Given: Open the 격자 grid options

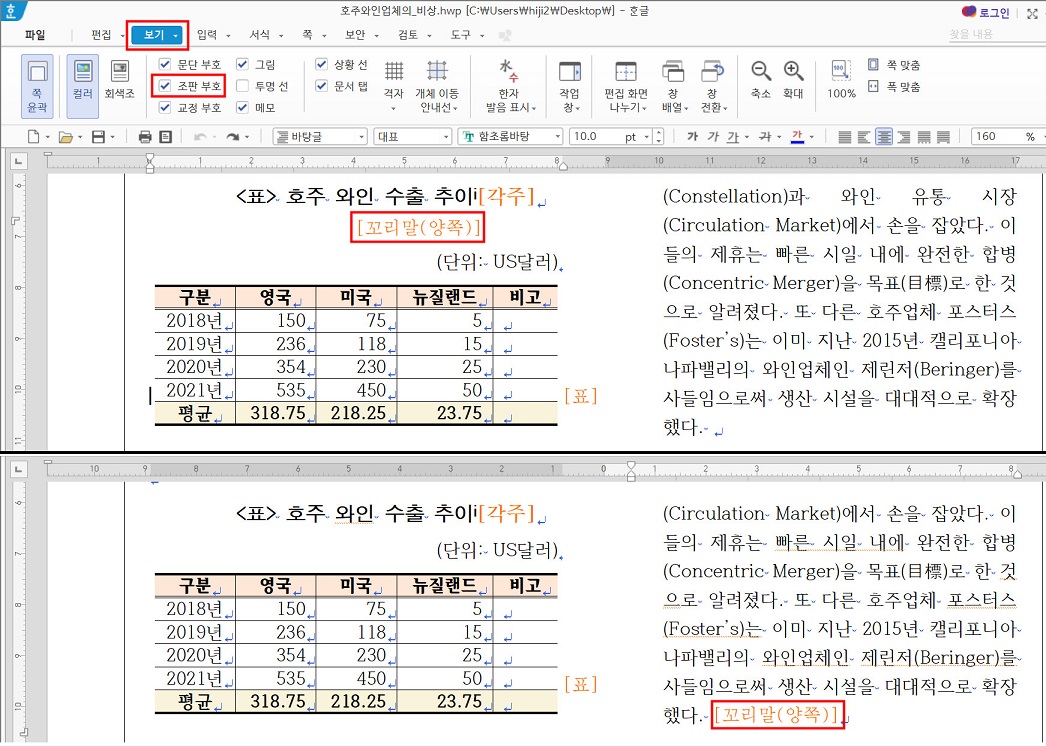Looking at the screenshot, I should coord(394,87).
